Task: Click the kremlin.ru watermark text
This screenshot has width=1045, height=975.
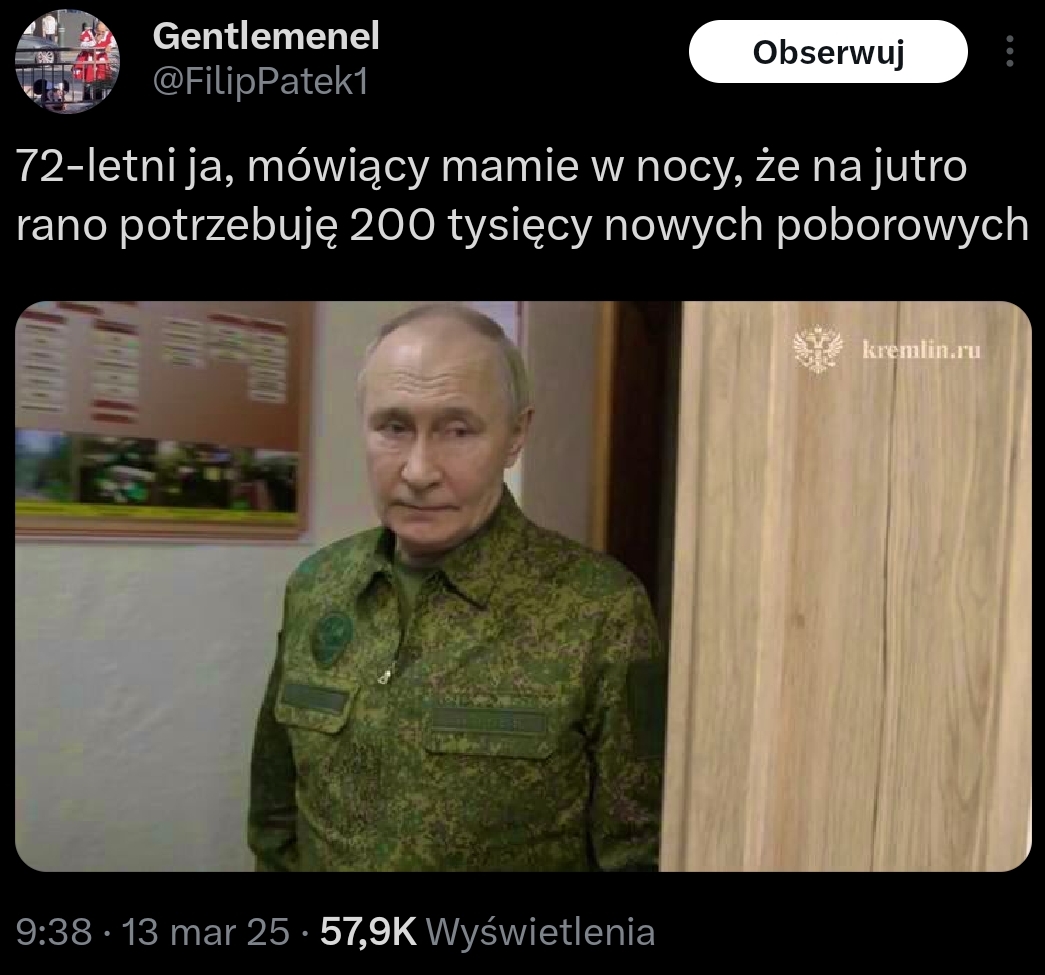Action: (921, 349)
